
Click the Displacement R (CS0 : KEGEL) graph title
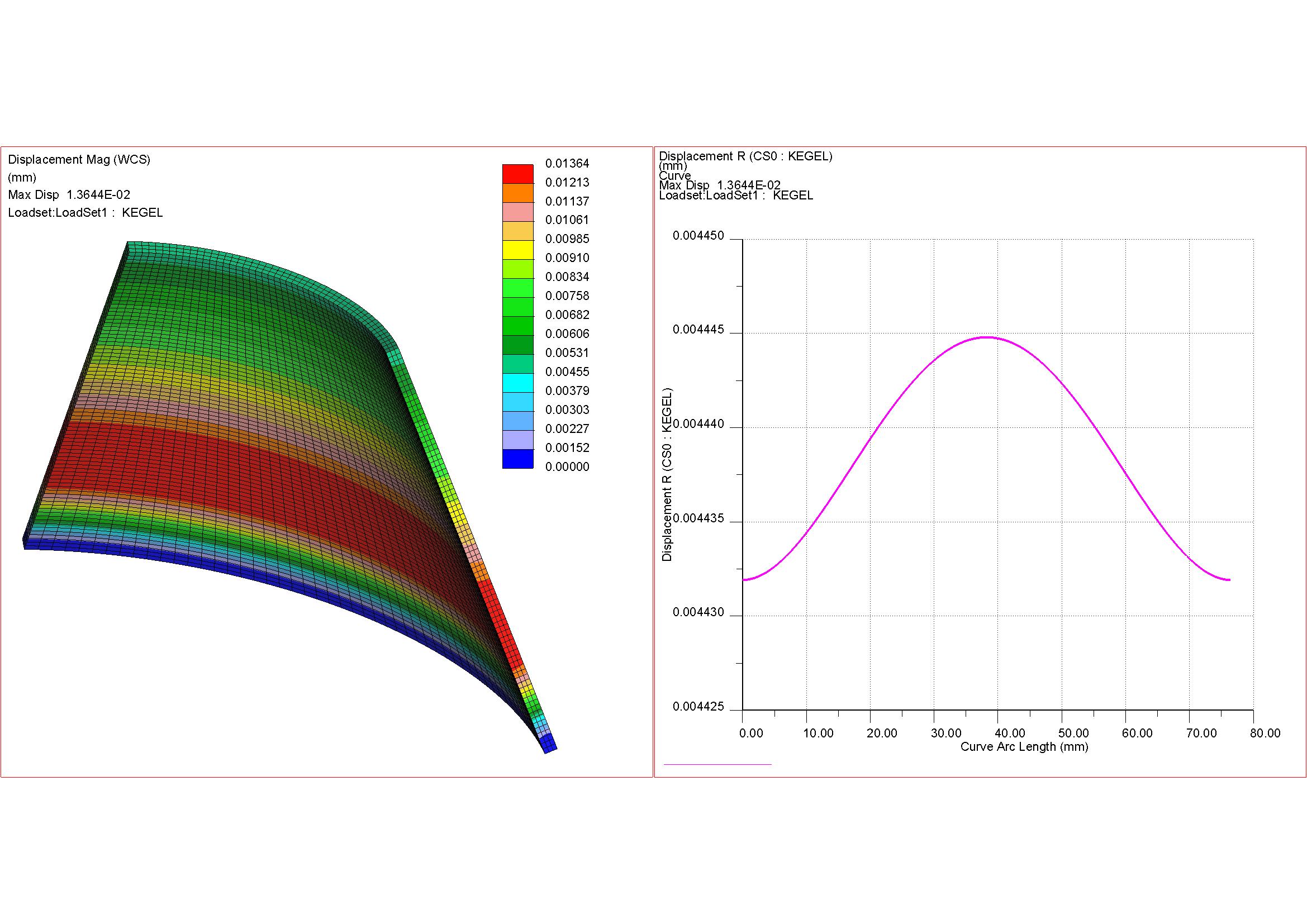pos(745,156)
